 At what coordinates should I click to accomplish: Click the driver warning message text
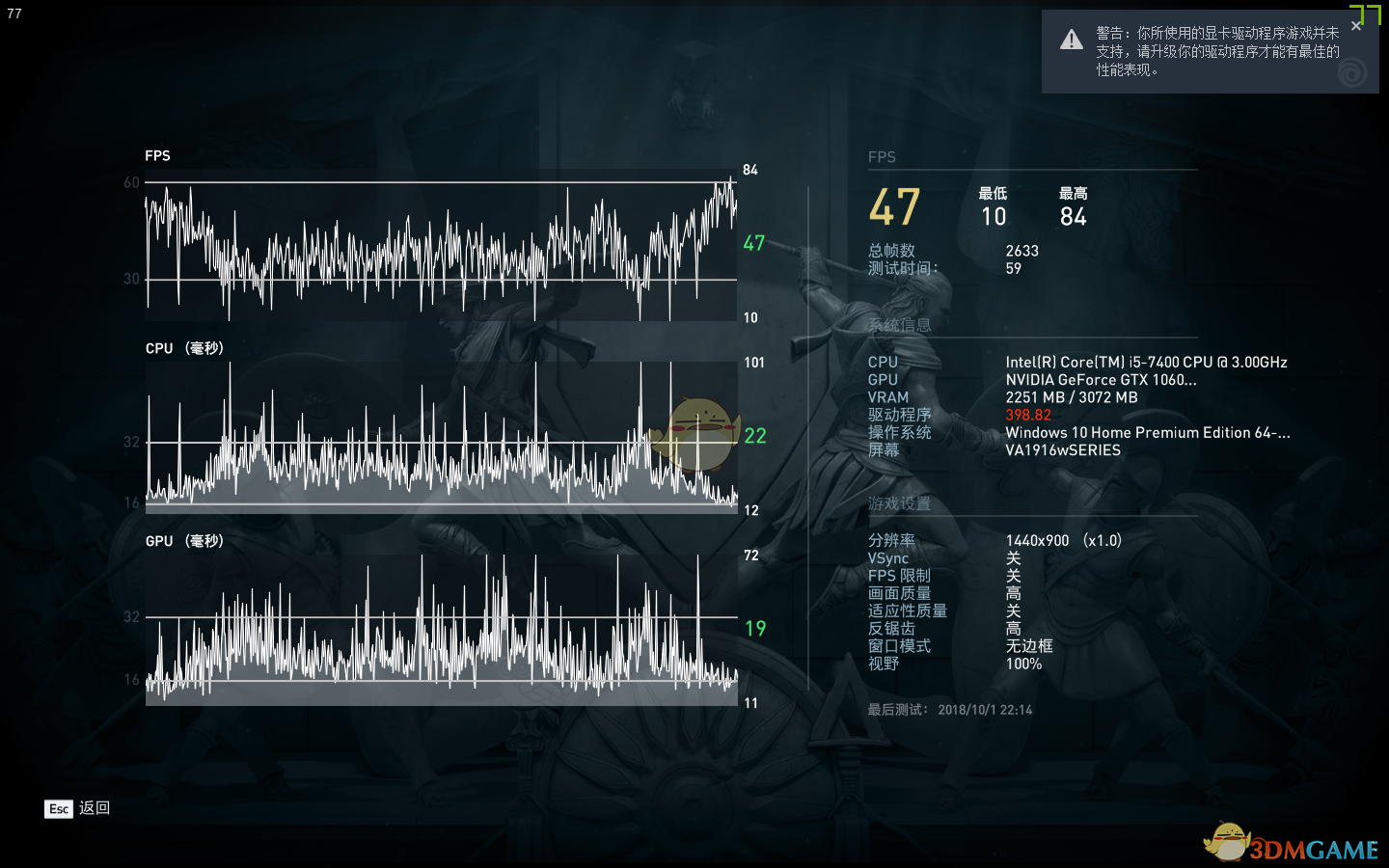[x=1217, y=51]
